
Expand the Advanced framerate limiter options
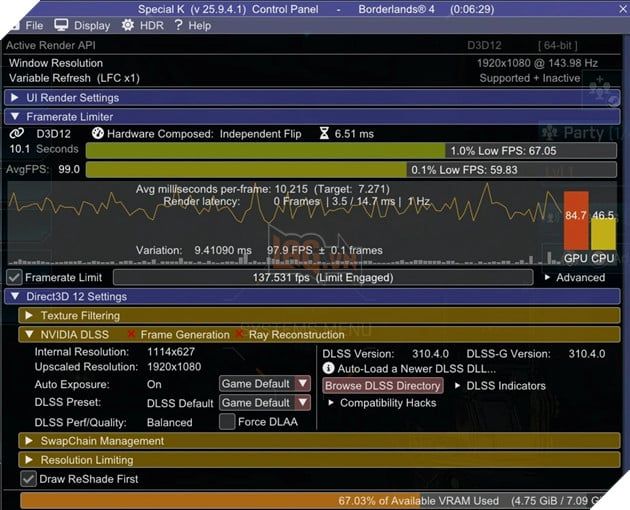click(x=575, y=277)
